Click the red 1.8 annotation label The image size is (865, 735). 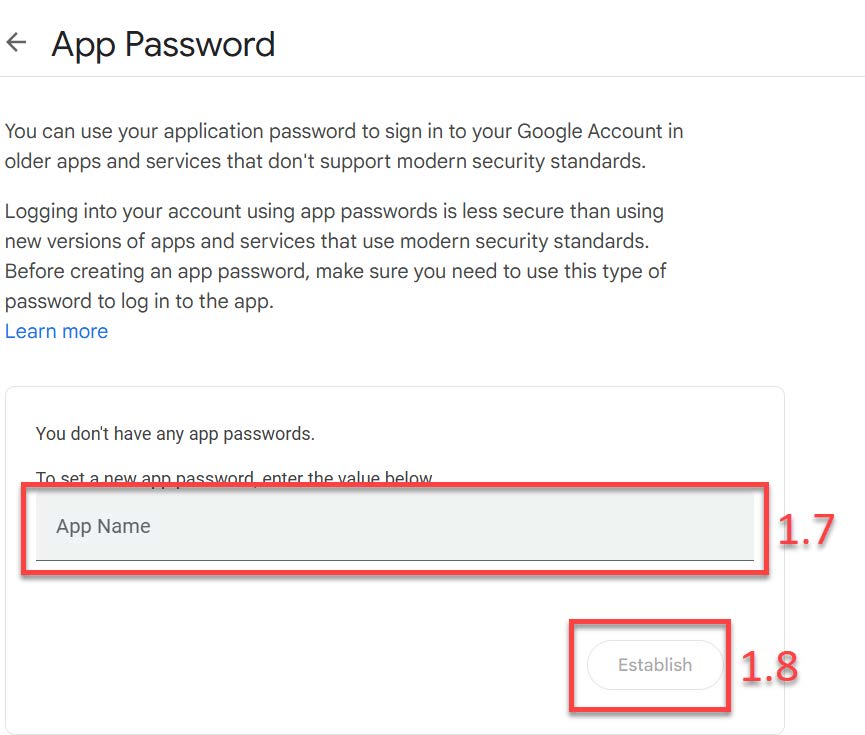(x=769, y=667)
